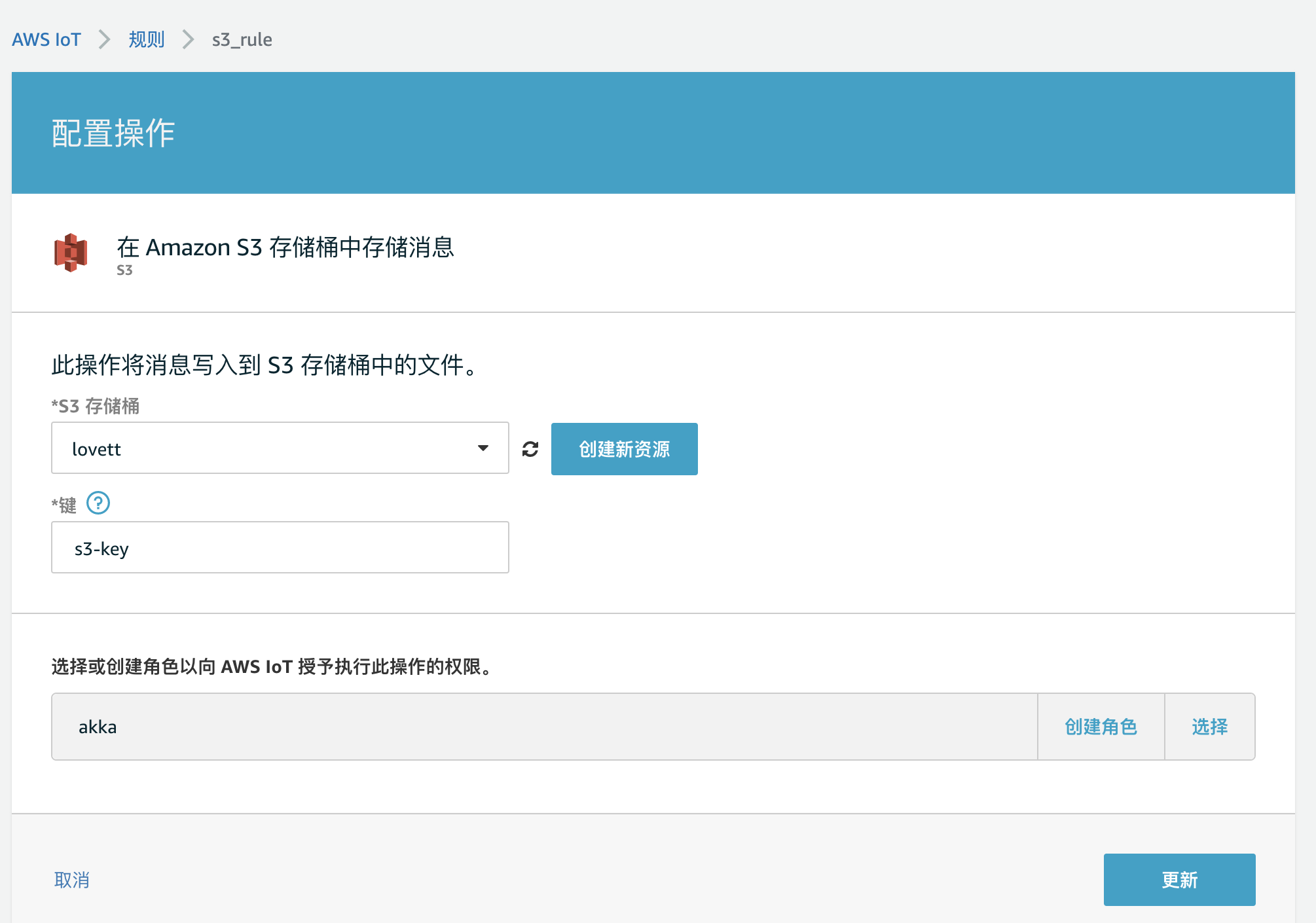Click the s3_rule breadcrumb item

click(242, 39)
